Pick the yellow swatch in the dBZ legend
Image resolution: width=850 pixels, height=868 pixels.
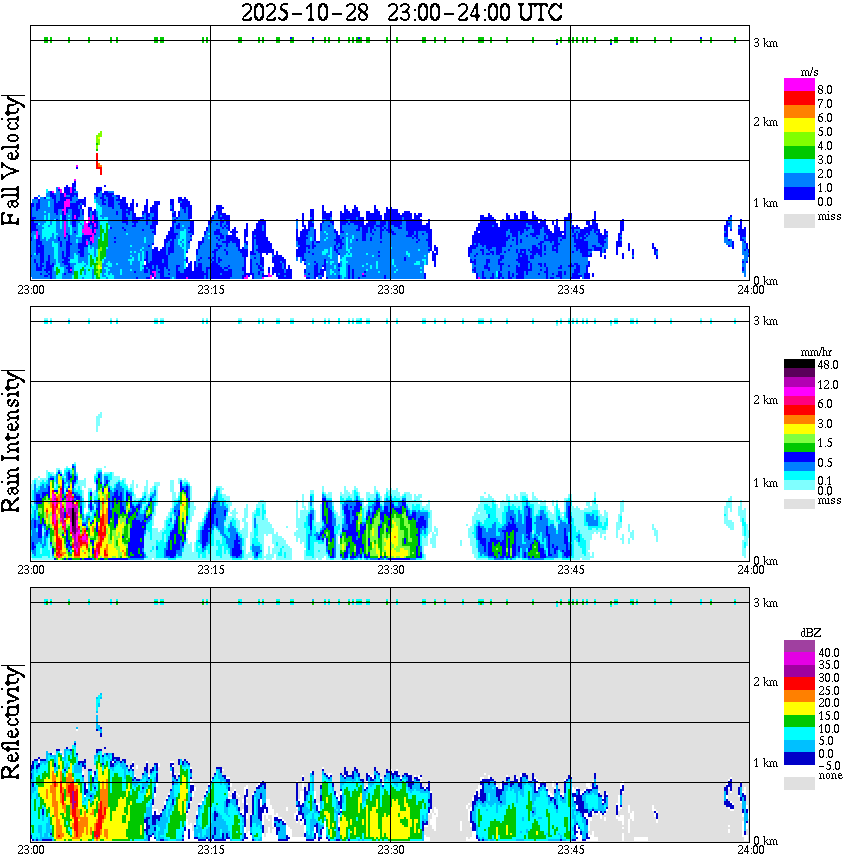[x=799, y=709]
